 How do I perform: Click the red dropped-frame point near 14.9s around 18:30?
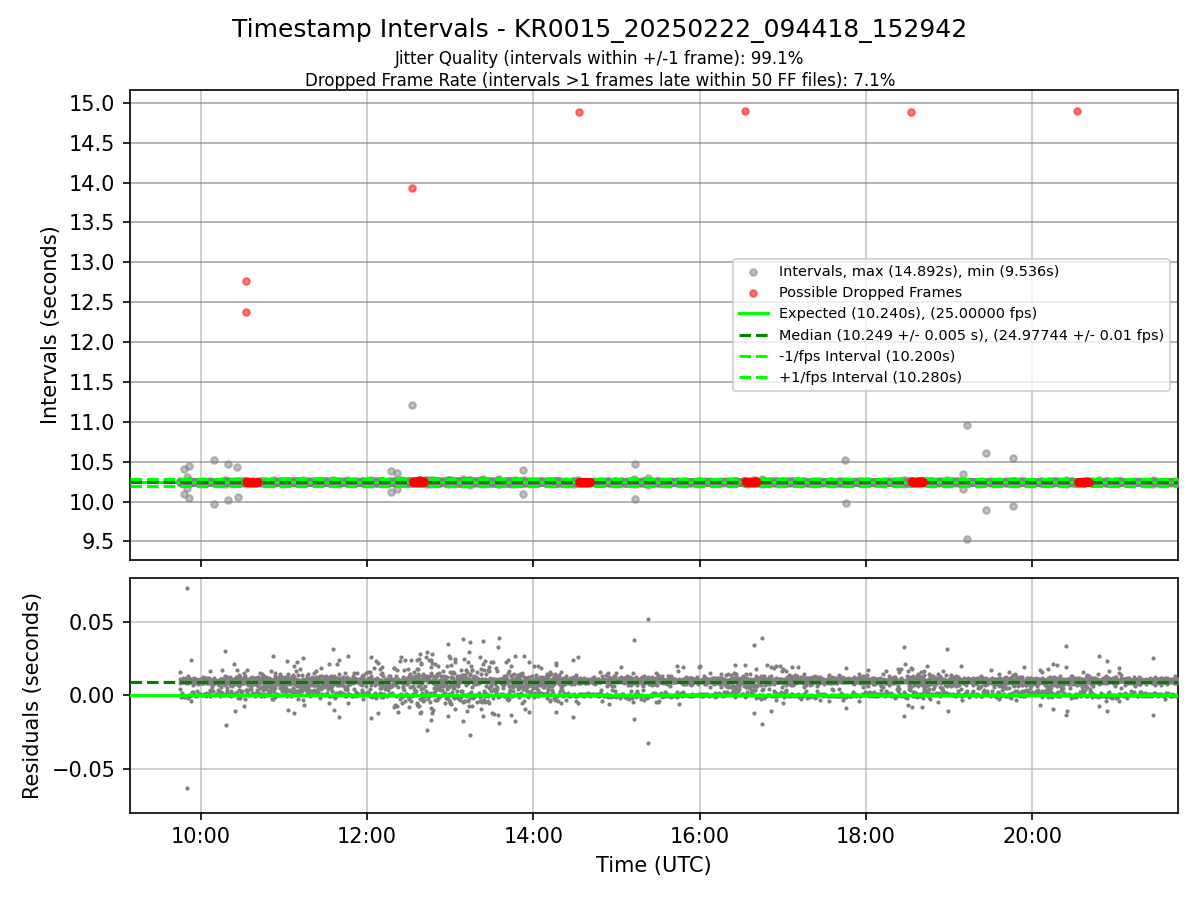click(911, 112)
